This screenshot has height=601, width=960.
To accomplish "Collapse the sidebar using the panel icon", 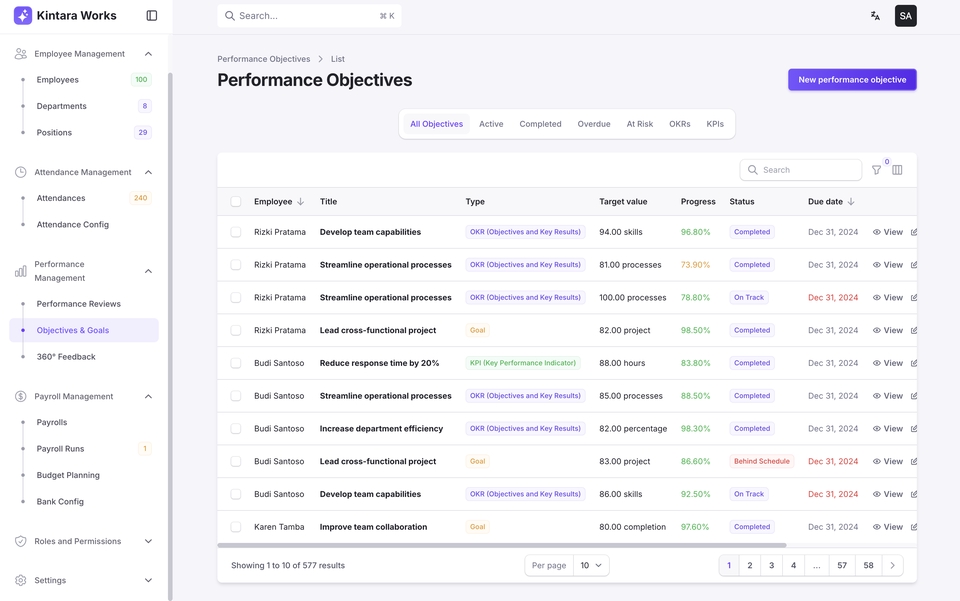I will [x=152, y=16].
